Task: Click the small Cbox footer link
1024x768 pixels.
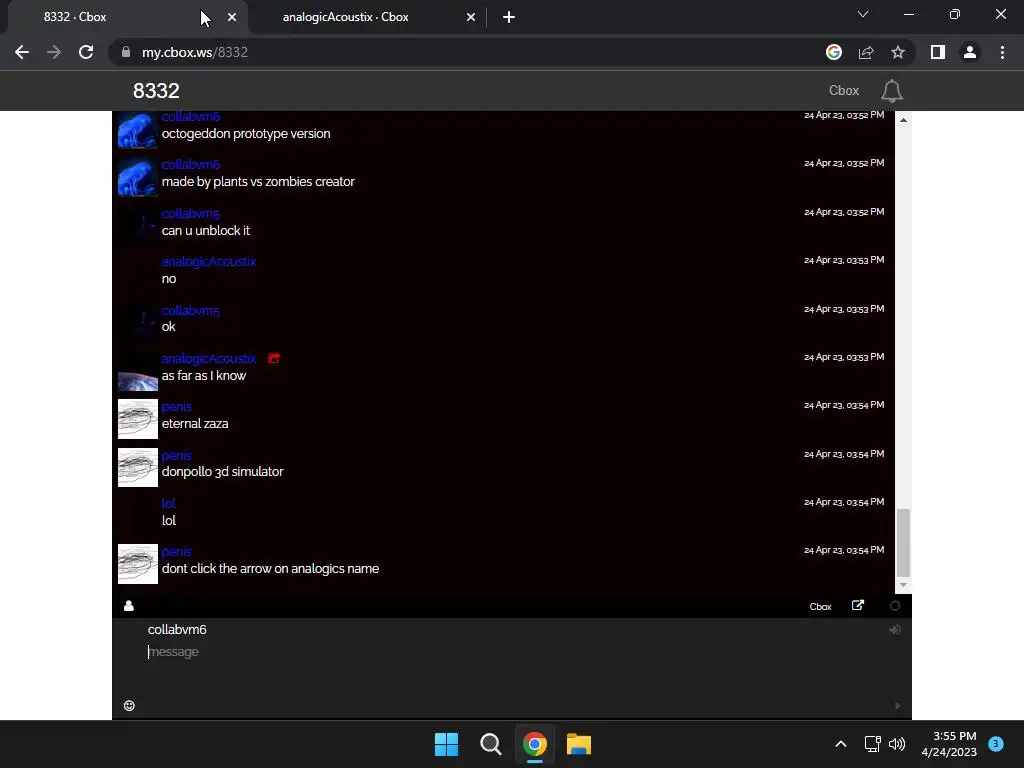Action: (x=820, y=607)
